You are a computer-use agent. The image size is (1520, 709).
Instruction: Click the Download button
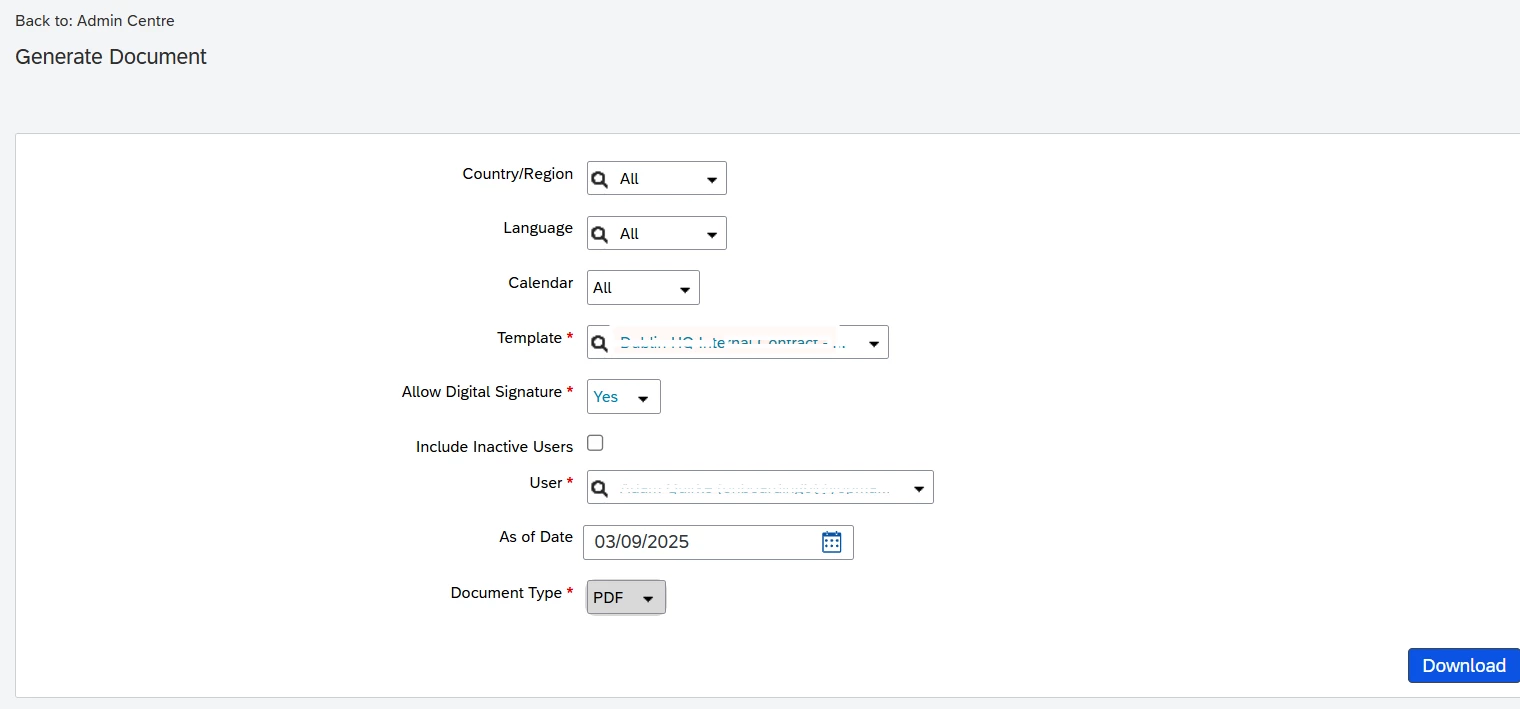(1464, 666)
